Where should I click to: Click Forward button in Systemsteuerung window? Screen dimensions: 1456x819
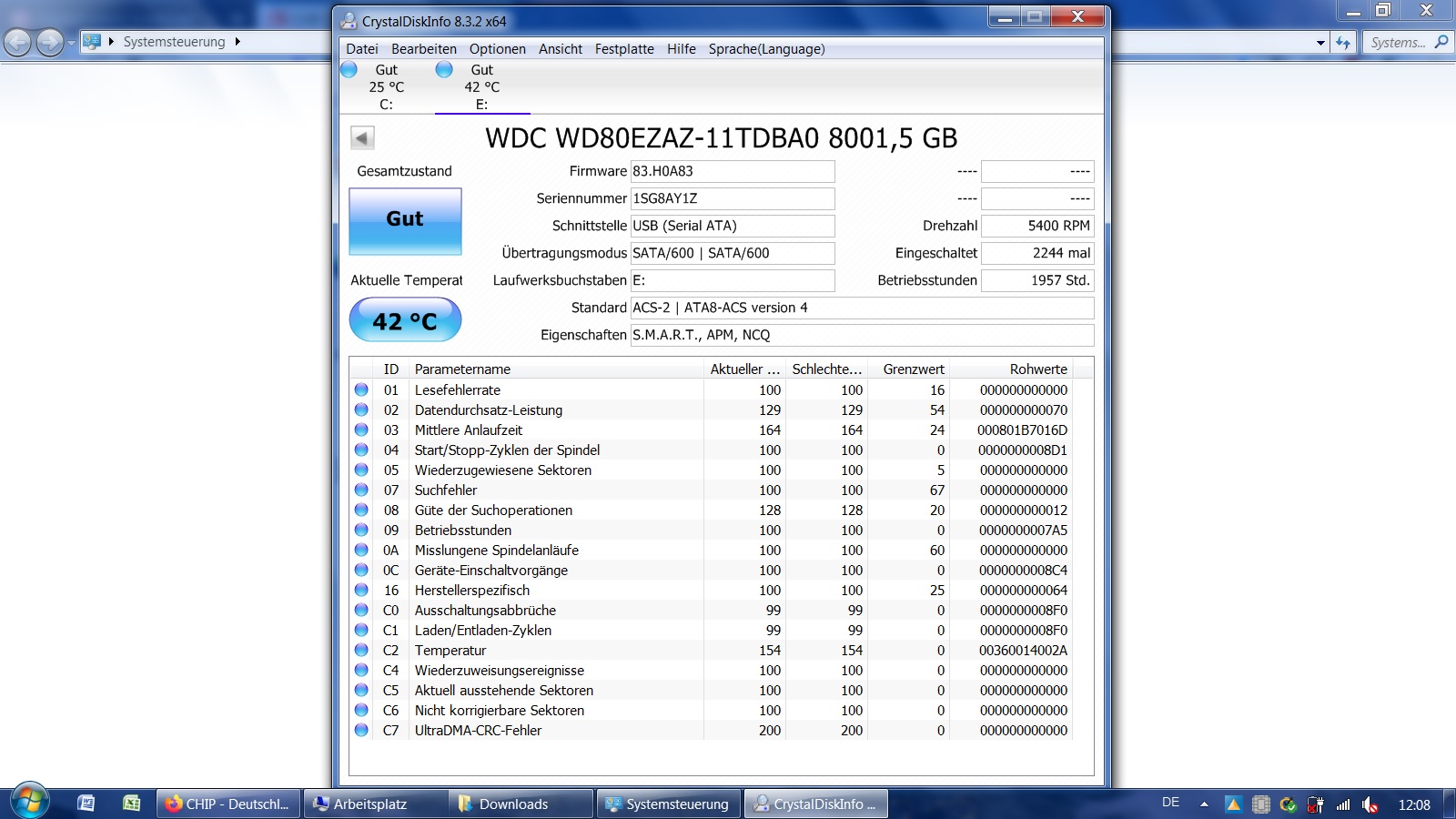click(49, 42)
